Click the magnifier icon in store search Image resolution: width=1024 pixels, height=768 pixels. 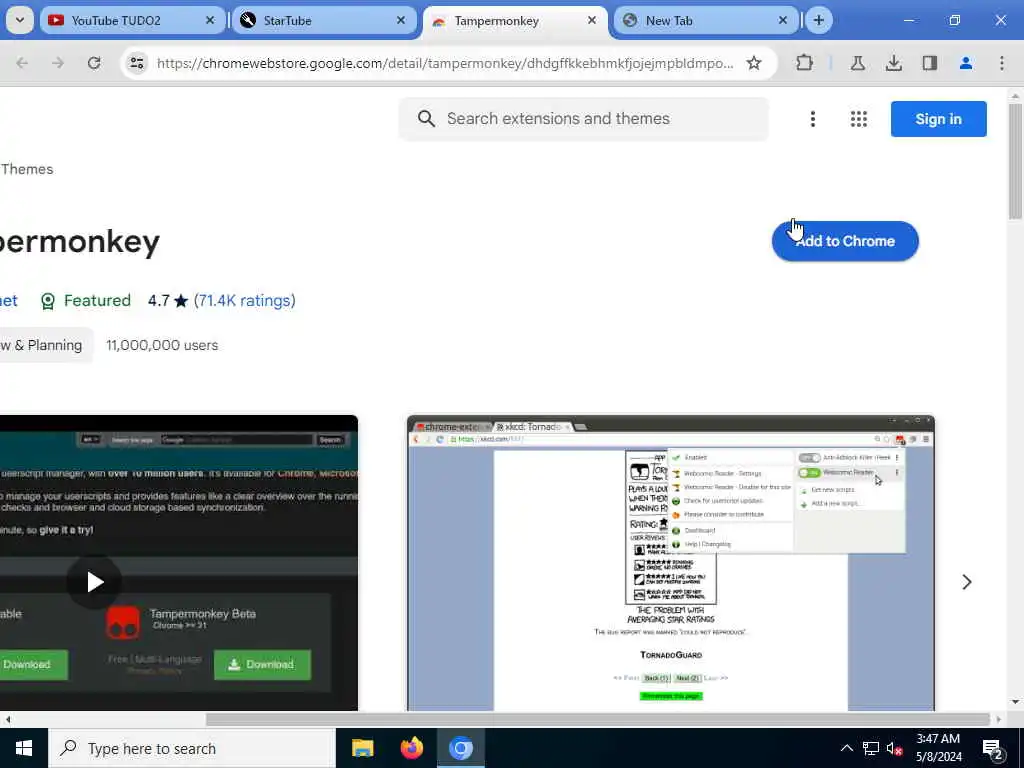tap(426, 118)
